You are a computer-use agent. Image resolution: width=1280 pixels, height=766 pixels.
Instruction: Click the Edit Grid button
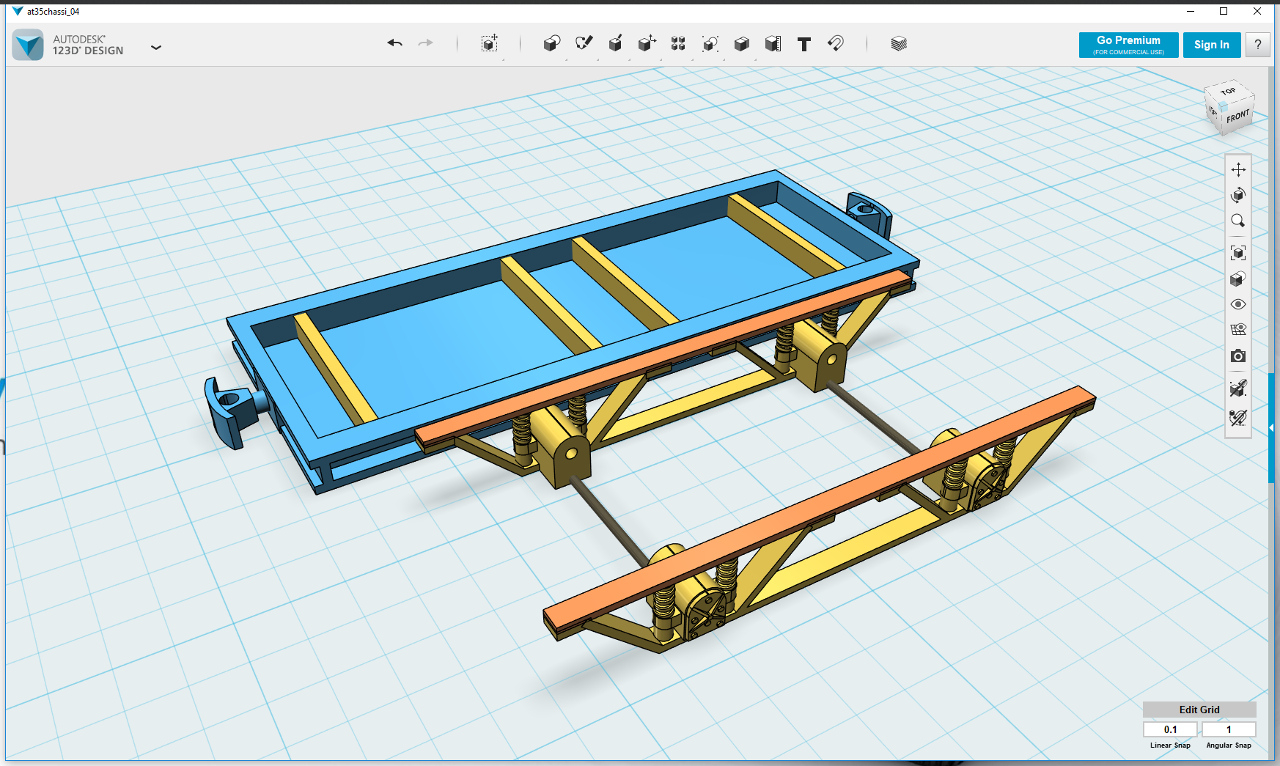pyautogui.click(x=1200, y=710)
